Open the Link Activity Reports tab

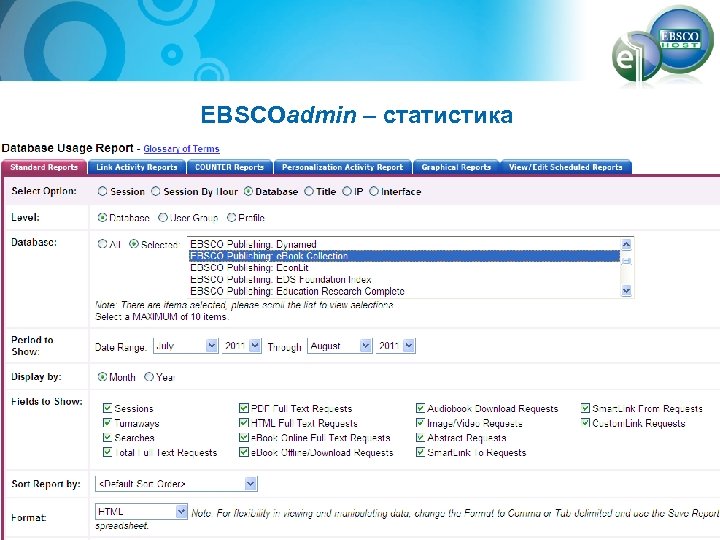136,167
